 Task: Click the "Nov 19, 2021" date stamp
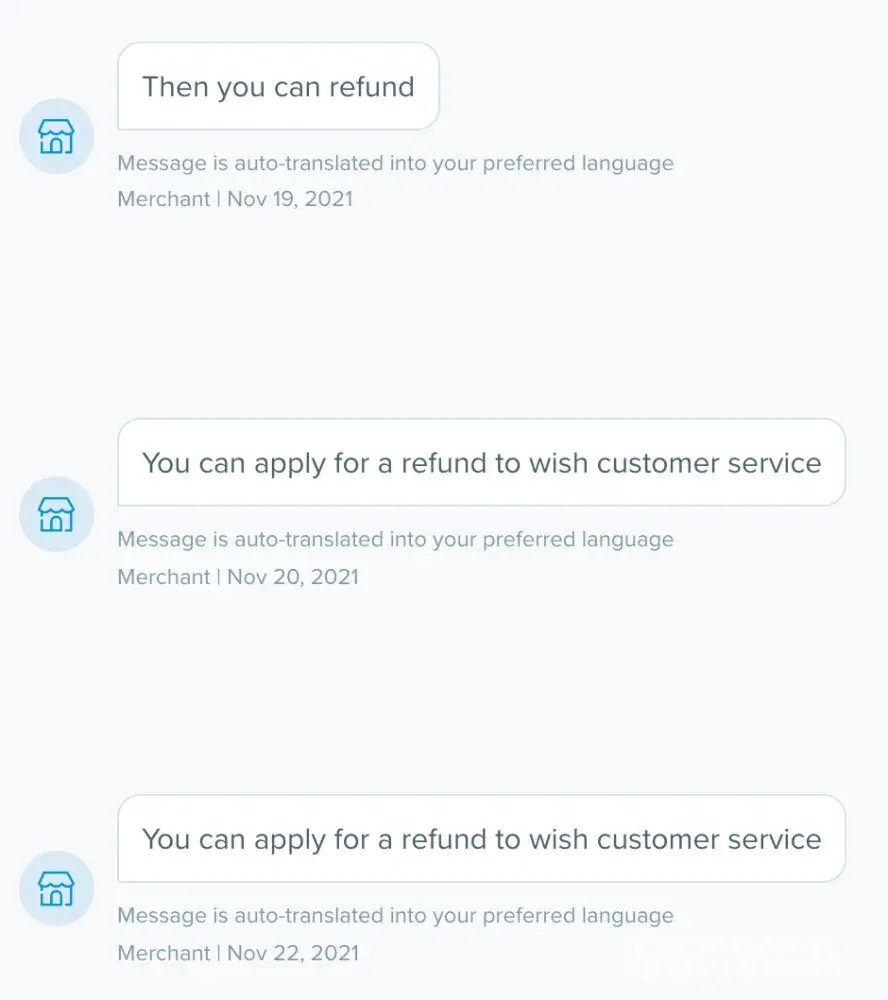point(290,198)
